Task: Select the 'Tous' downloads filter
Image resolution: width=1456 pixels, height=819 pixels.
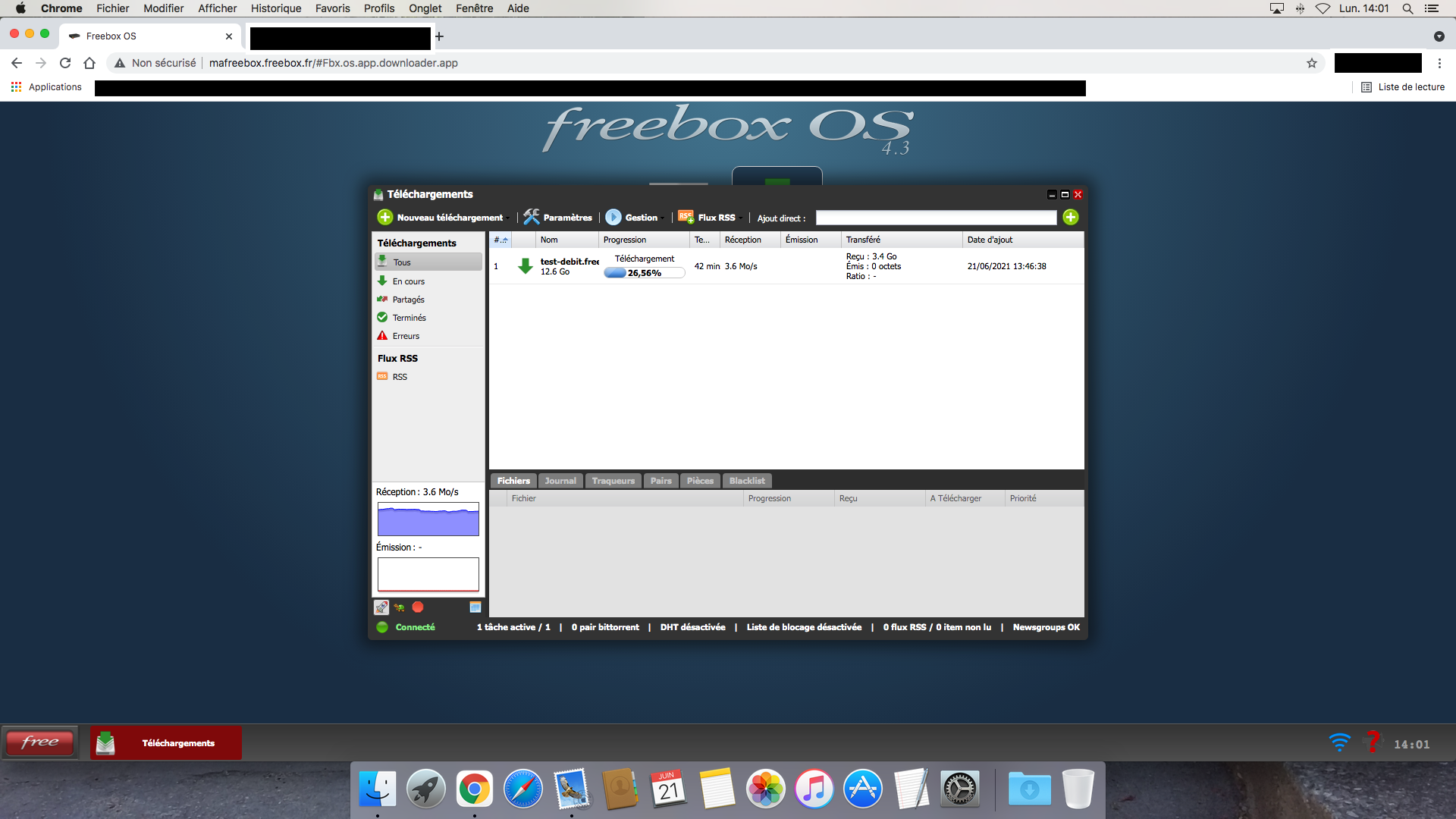Action: [x=428, y=262]
